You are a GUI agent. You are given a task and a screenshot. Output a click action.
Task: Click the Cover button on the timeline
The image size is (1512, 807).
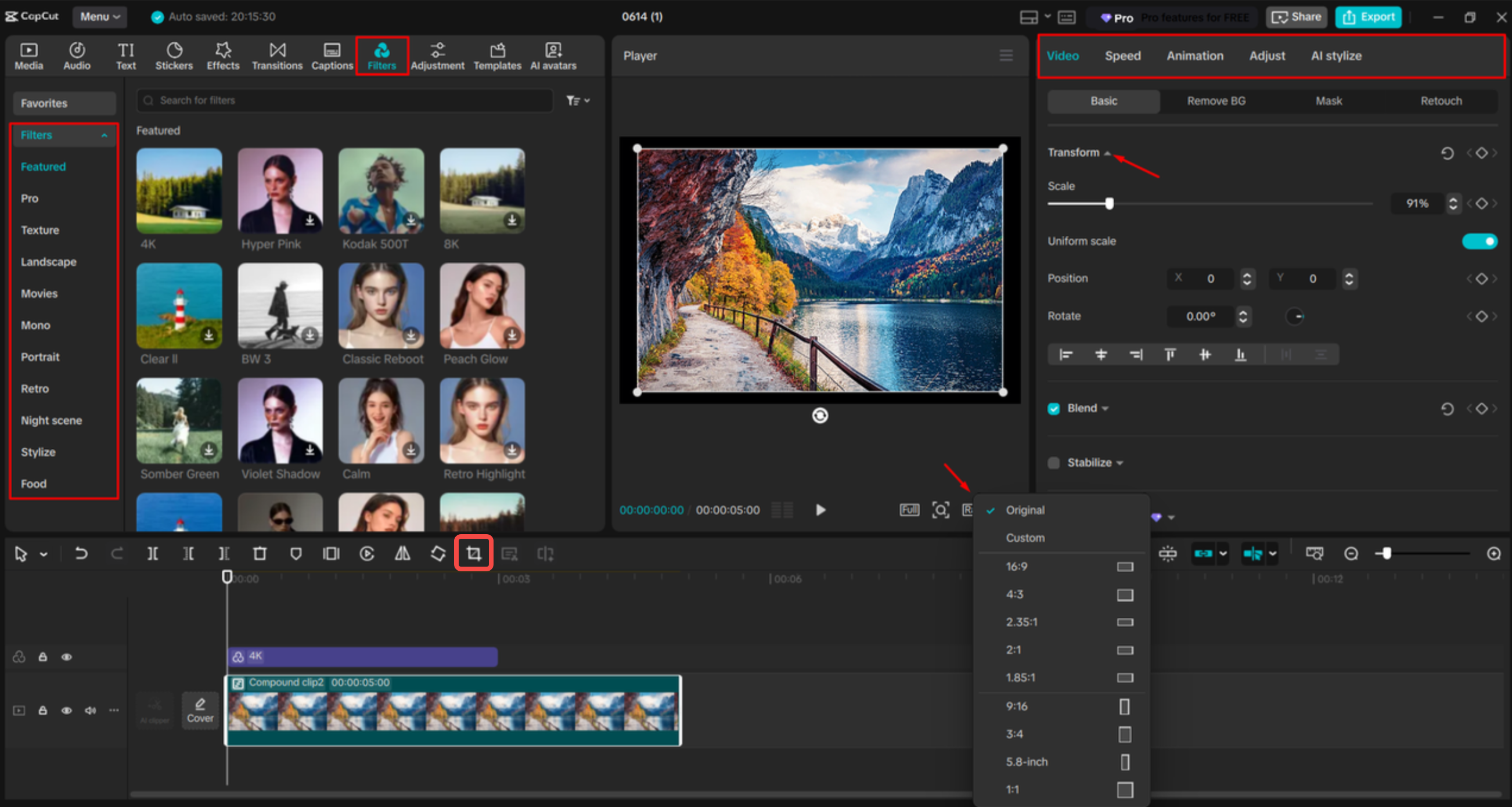coord(200,710)
